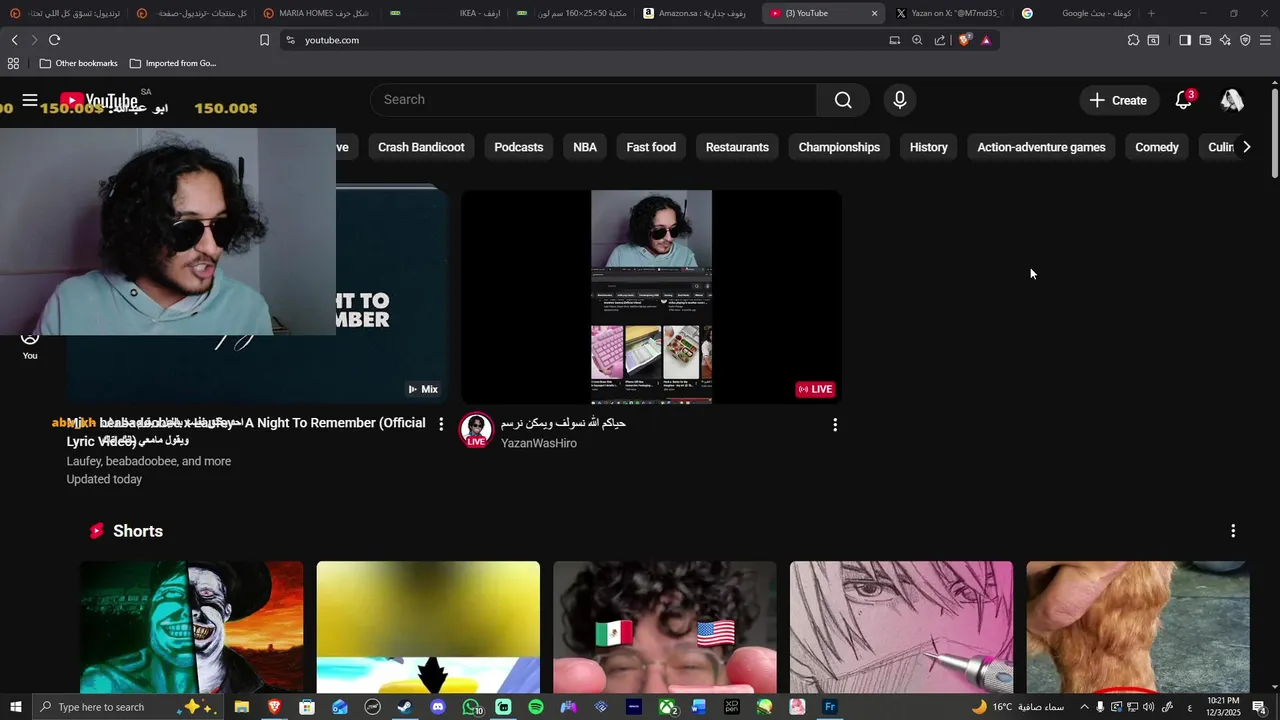Open the volume speaker icon in tray
The height and width of the screenshot is (720, 1280).
[x=1149, y=707]
